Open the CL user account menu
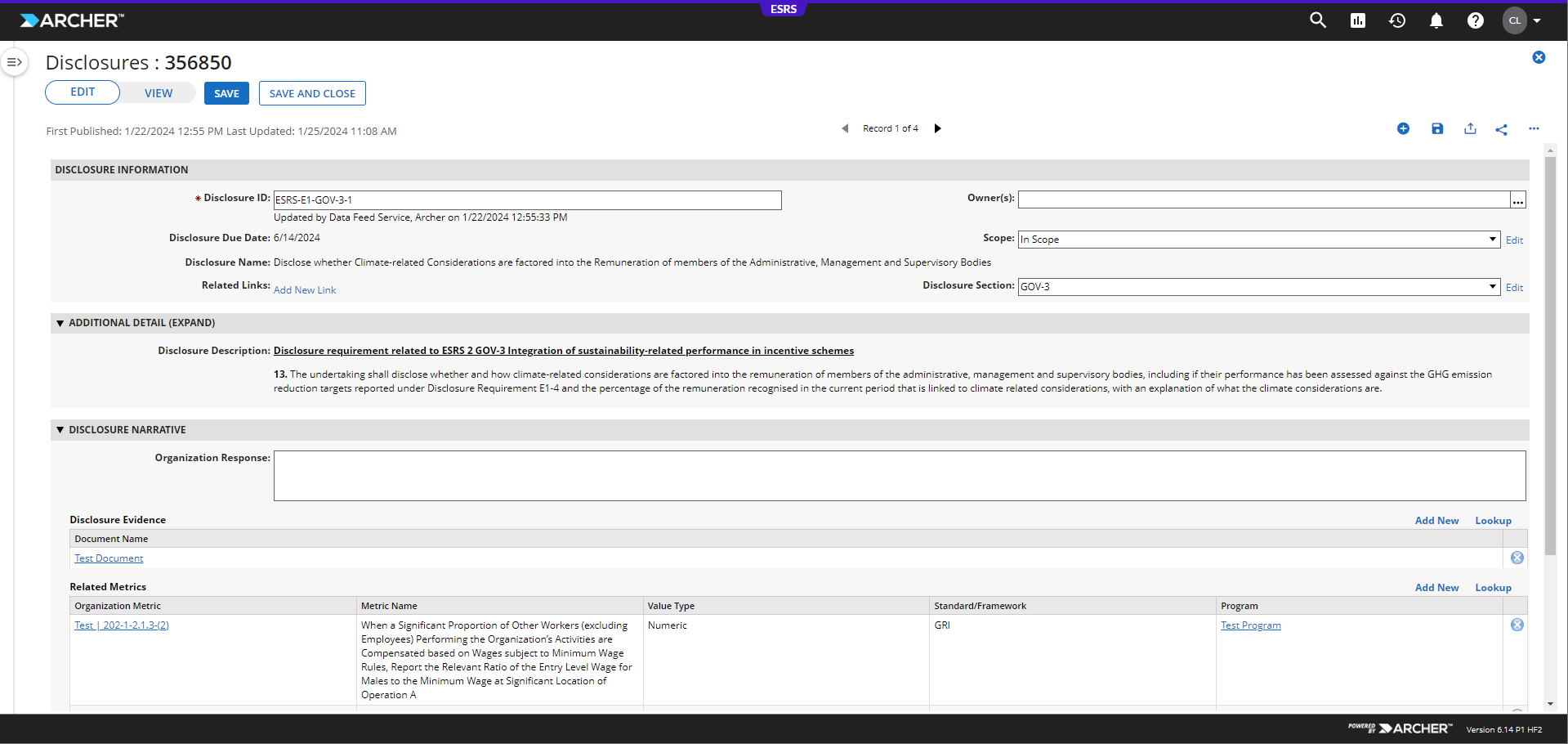 [1522, 20]
